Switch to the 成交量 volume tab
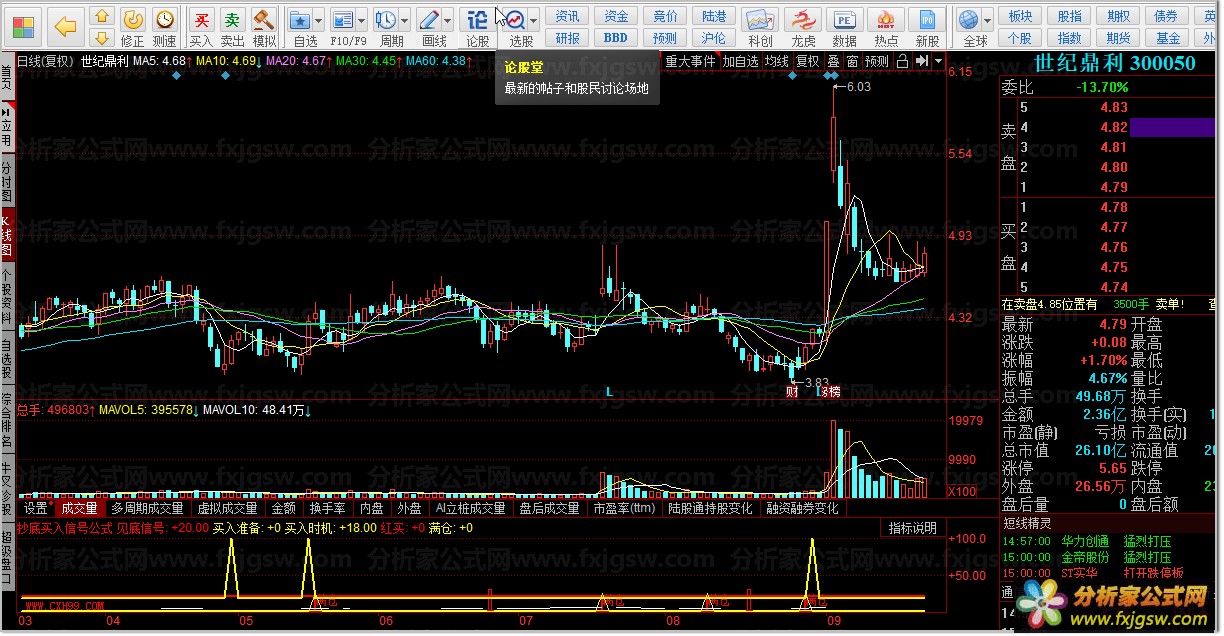Screen dimensions: 1224x636 tap(79, 508)
